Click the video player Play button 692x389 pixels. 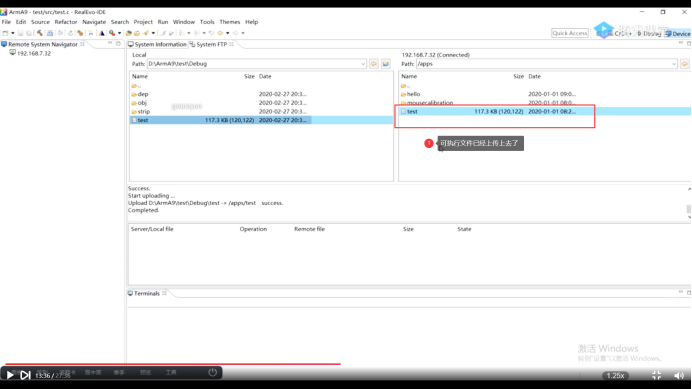click(x=10, y=375)
